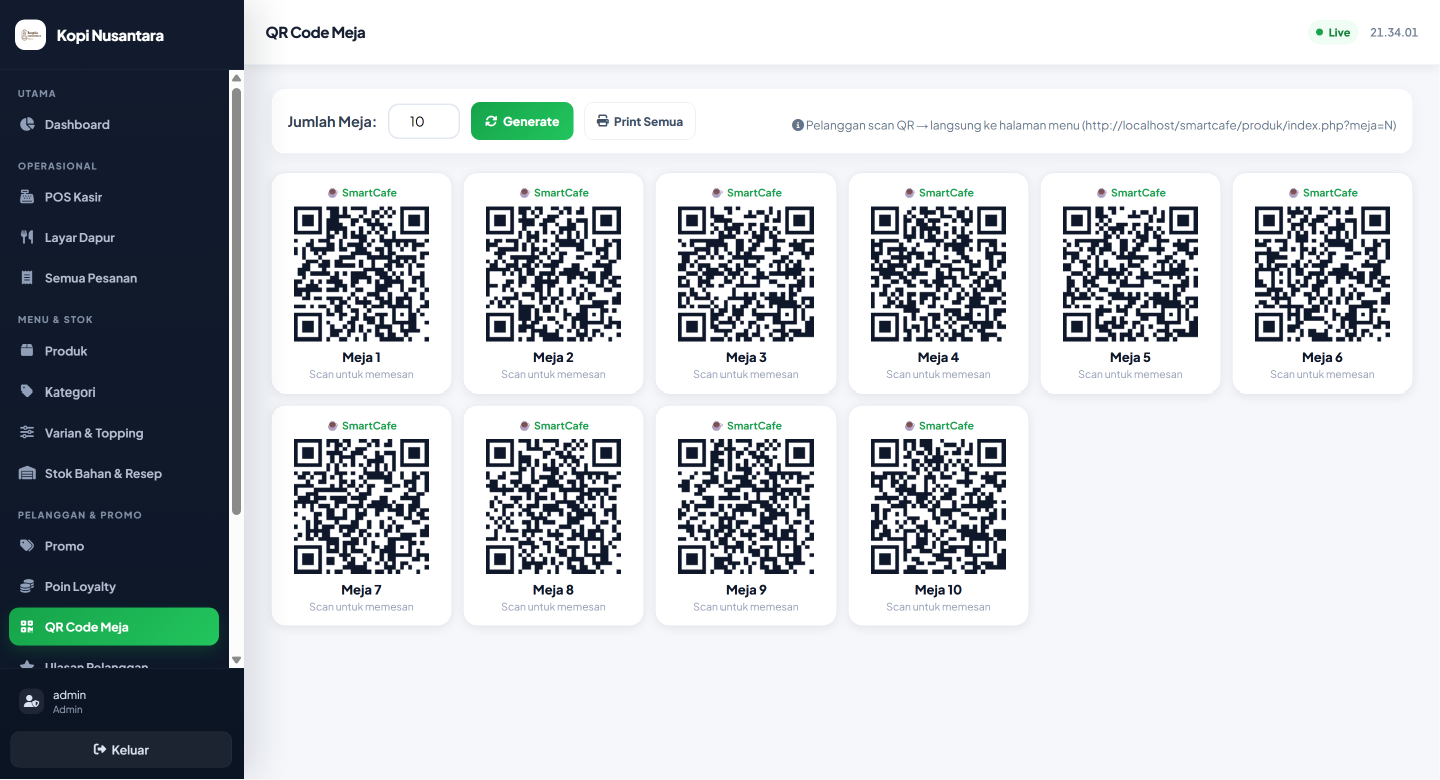The height and width of the screenshot is (780, 1440).
Task: Click "Scan untuk memesan" under Meja 5
Action: [1130, 375]
